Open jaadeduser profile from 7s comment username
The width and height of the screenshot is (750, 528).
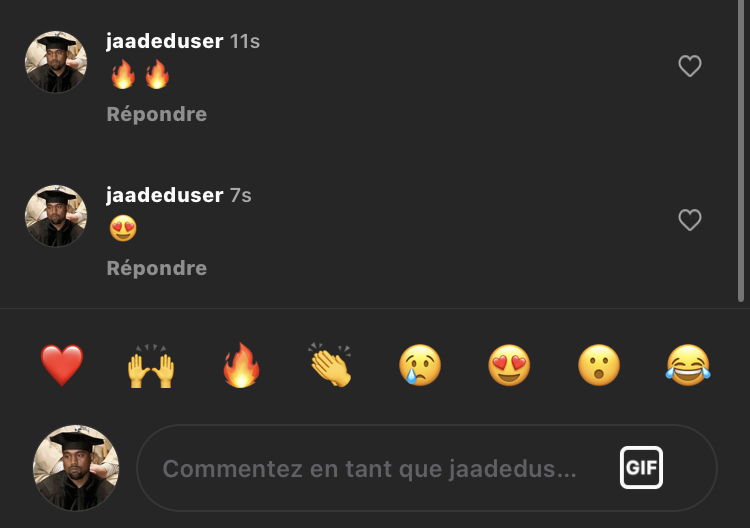pos(165,195)
